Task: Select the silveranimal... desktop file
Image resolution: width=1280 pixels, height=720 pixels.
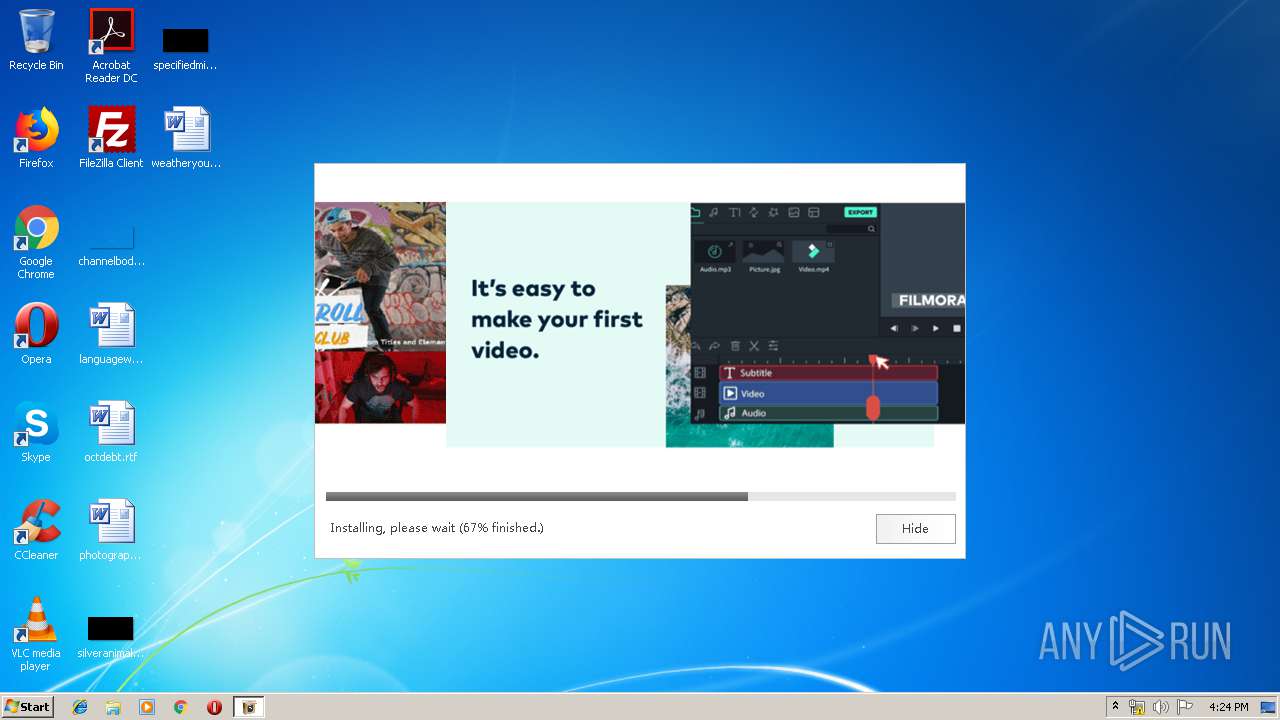Action: coord(111,638)
